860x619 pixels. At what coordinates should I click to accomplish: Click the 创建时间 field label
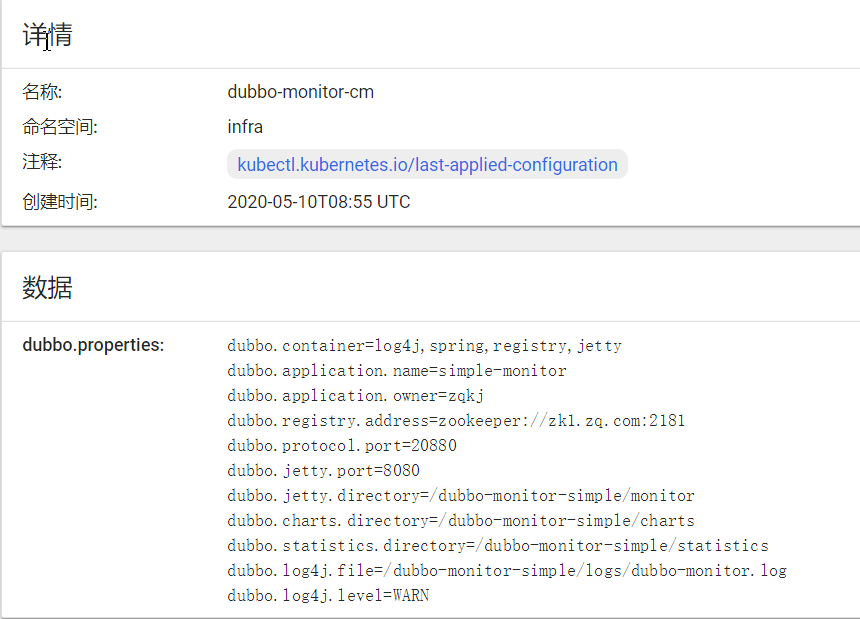point(60,202)
